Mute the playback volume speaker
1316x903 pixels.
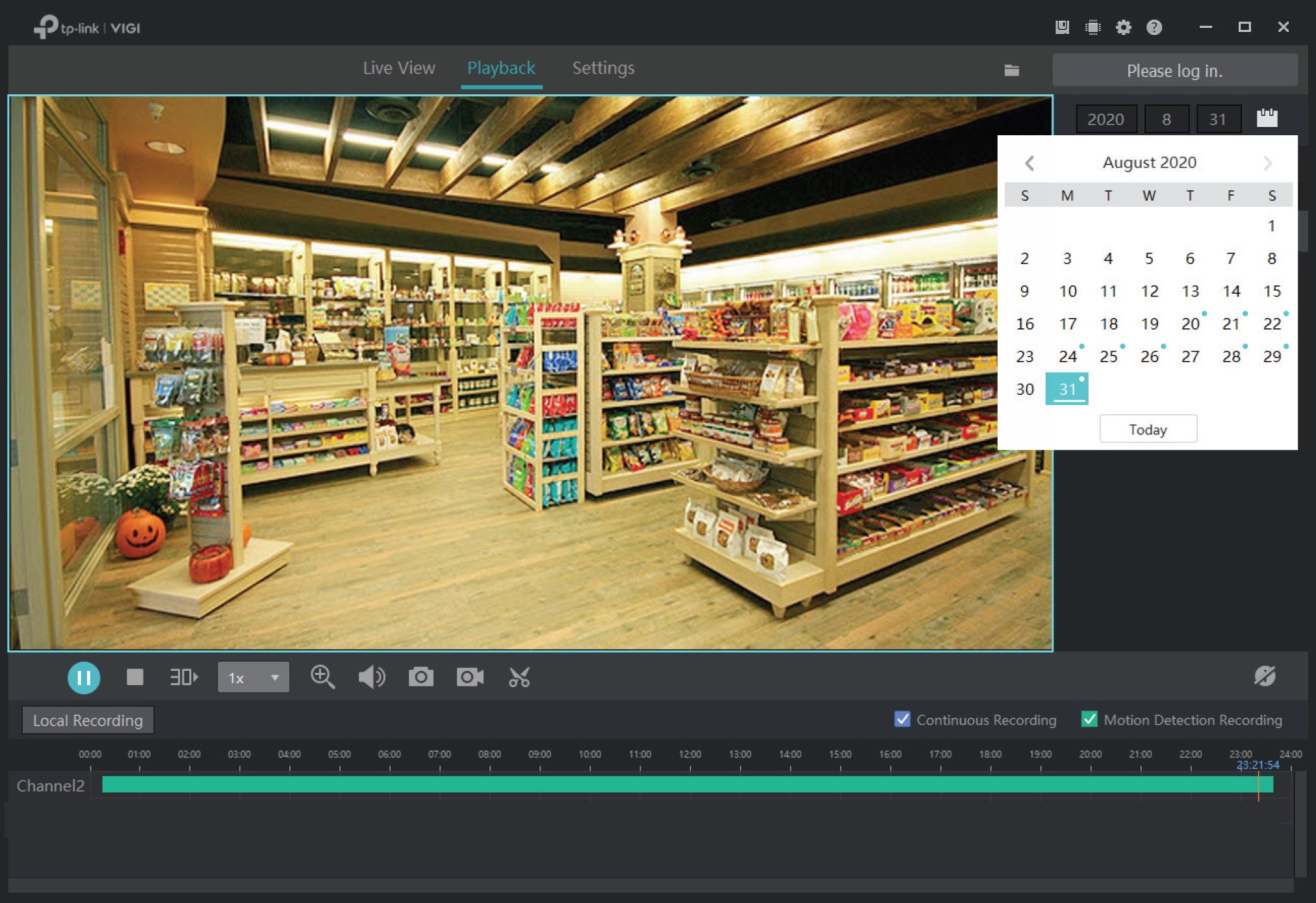[x=372, y=677]
